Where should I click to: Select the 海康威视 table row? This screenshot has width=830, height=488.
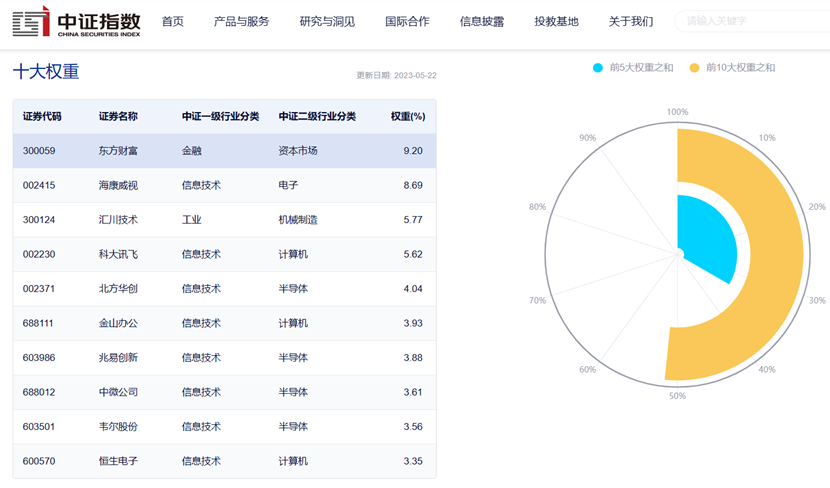pyautogui.click(x=224, y=185)
